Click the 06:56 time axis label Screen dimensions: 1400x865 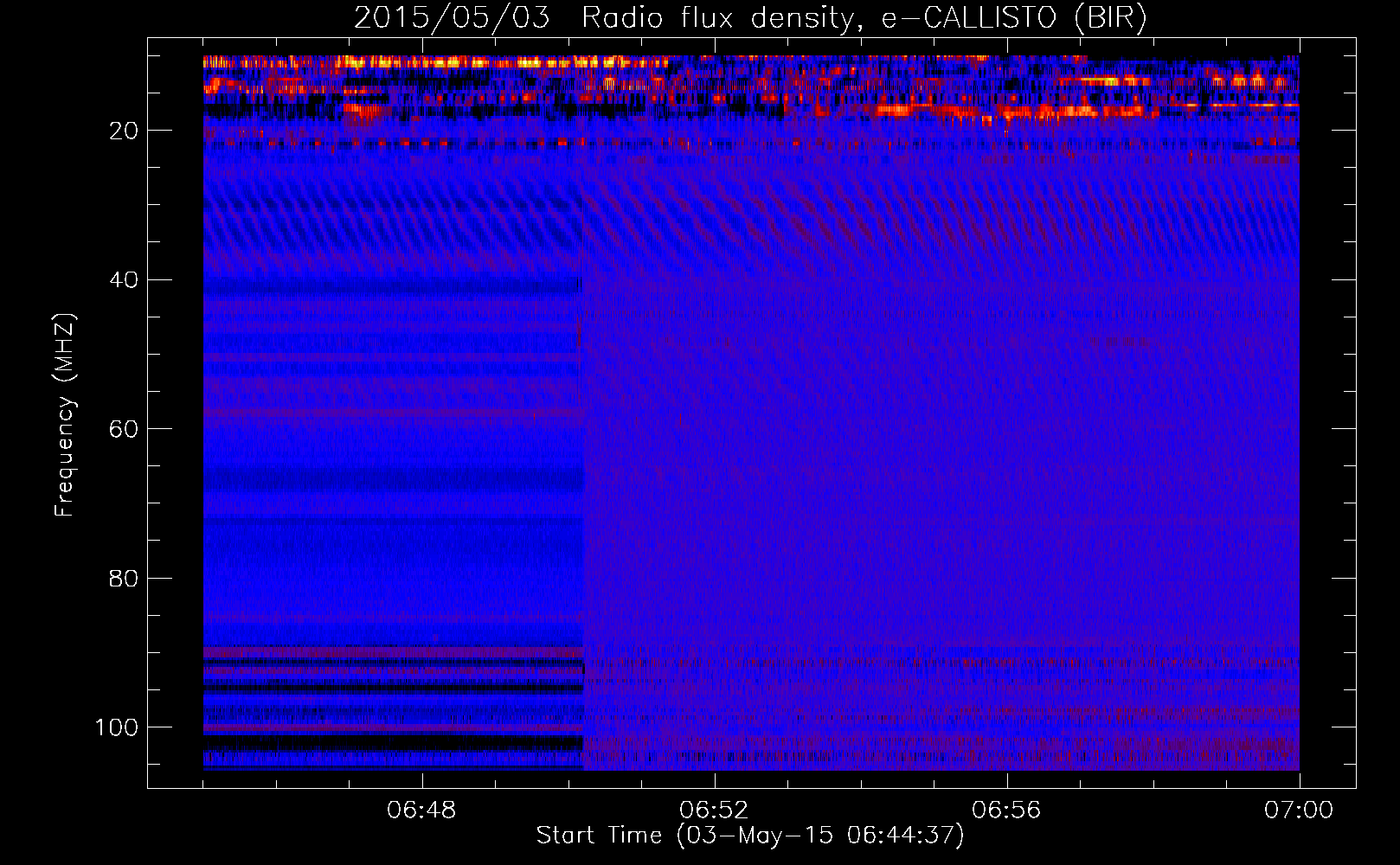point(1006,811)
